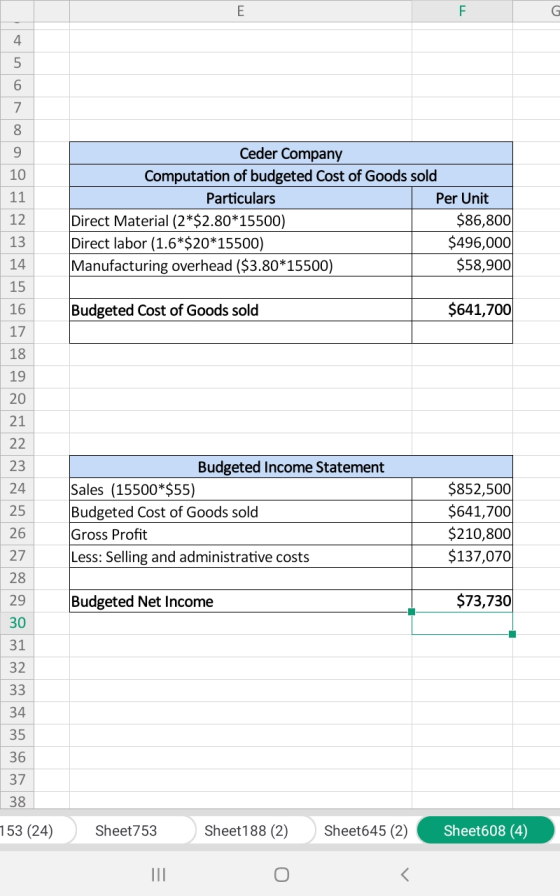This screenshot has height=896, width=560.
Task: Select the $58,900 value cell
Action: tap(462, 265)
